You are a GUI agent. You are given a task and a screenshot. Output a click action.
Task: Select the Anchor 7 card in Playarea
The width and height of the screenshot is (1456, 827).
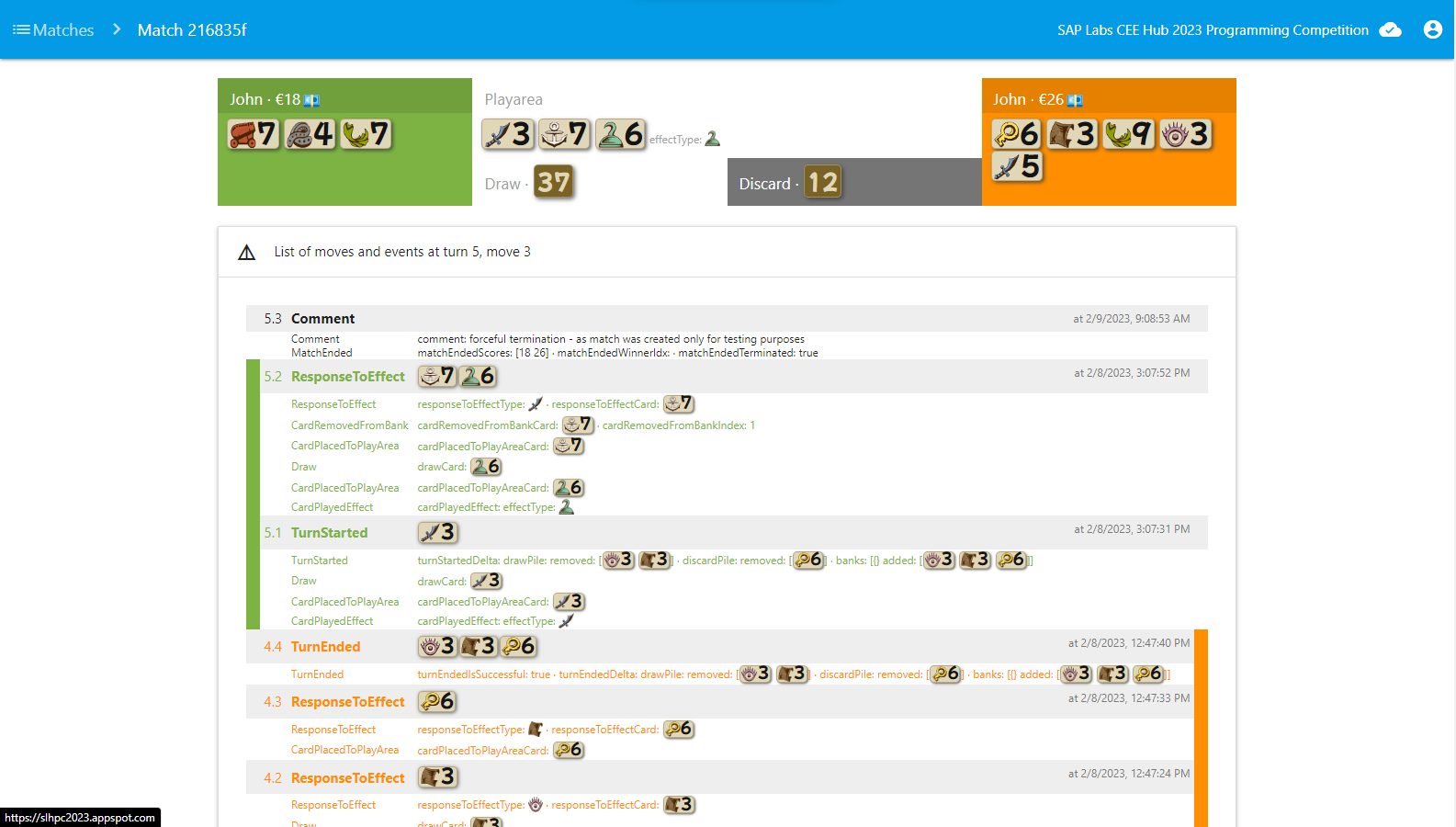pos(564,134)
